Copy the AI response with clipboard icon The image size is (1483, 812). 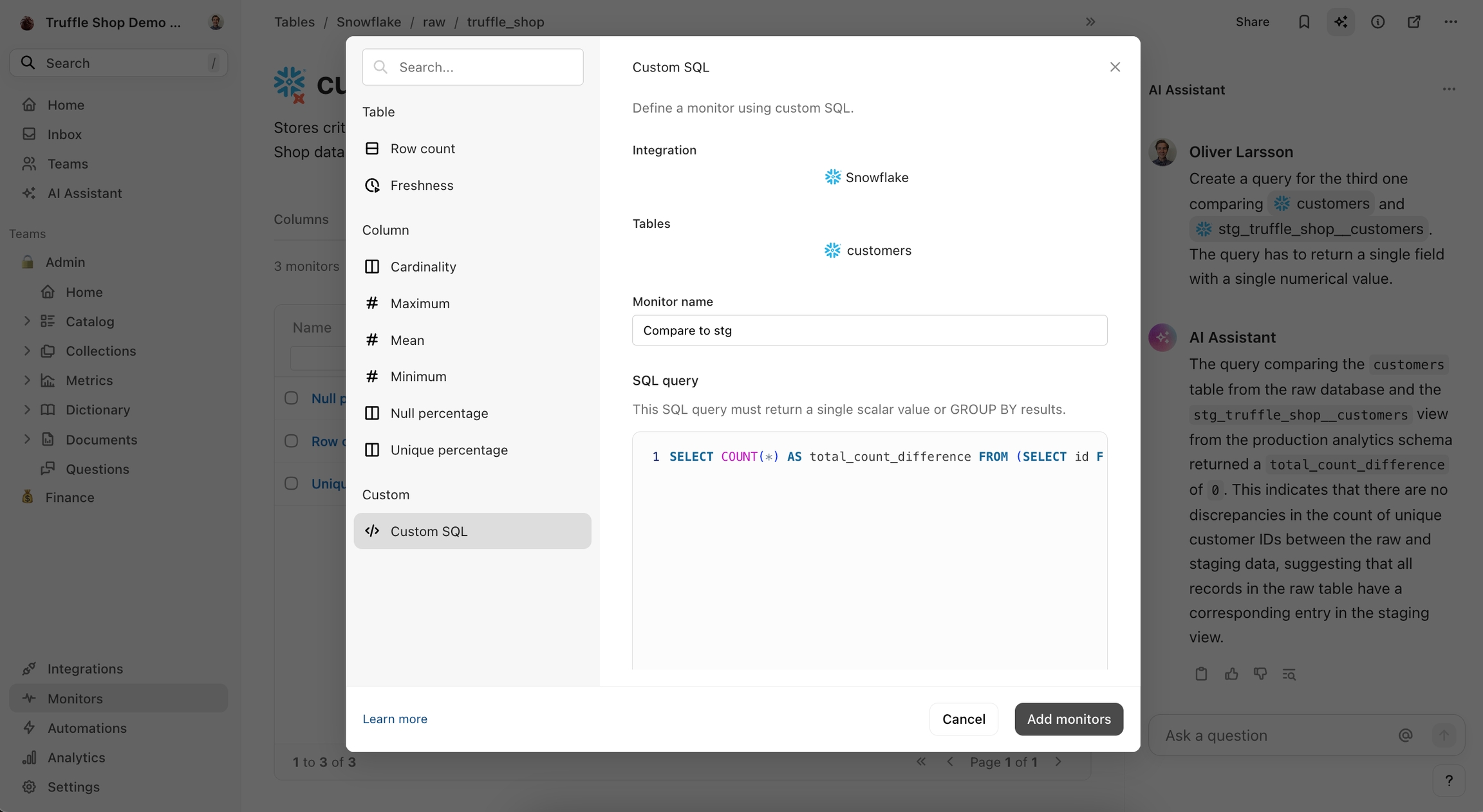pos(1201,674)
